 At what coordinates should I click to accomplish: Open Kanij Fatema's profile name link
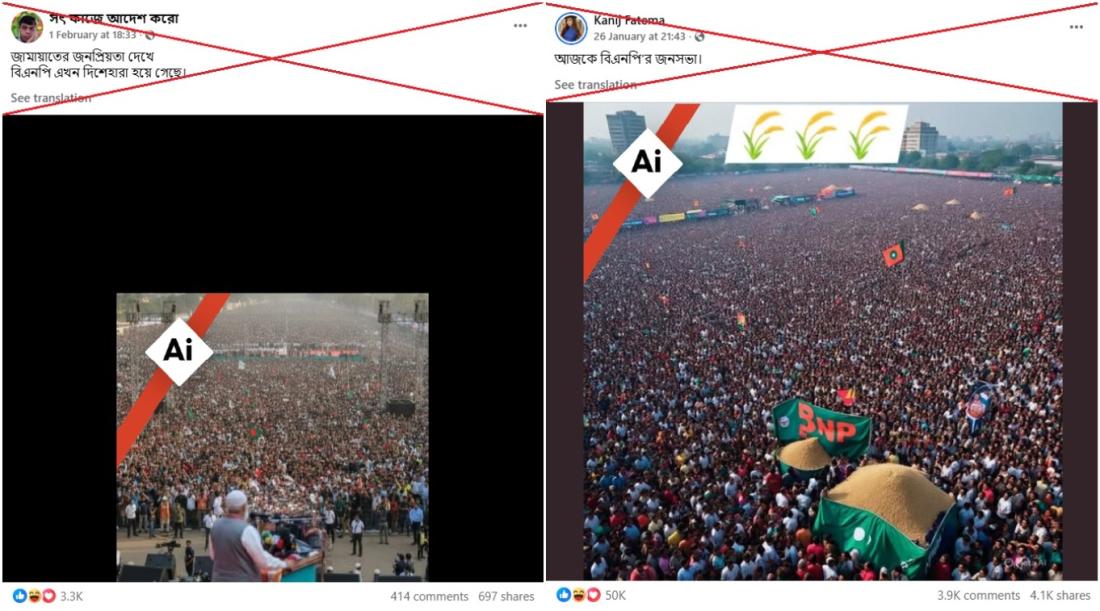(x=629, y=20)
